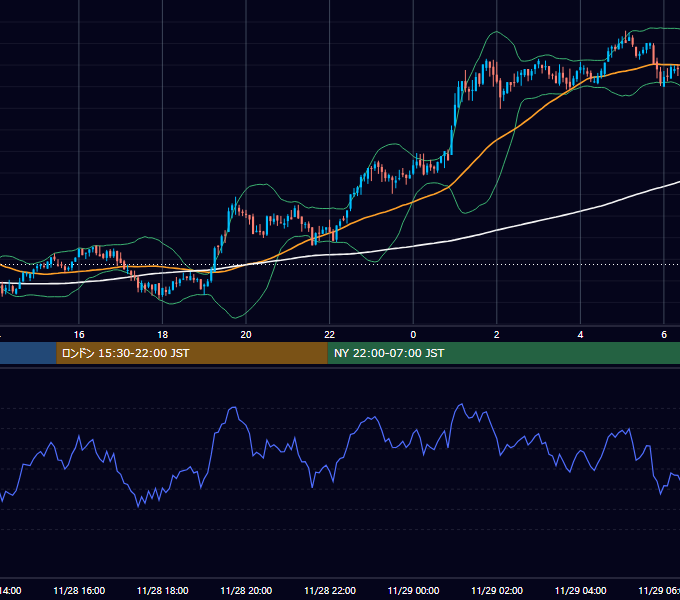The width and height of the screenshot is (680, 600).
Task: Click the 11/28 16:00 time label
Action: click(x=79, y=591)
